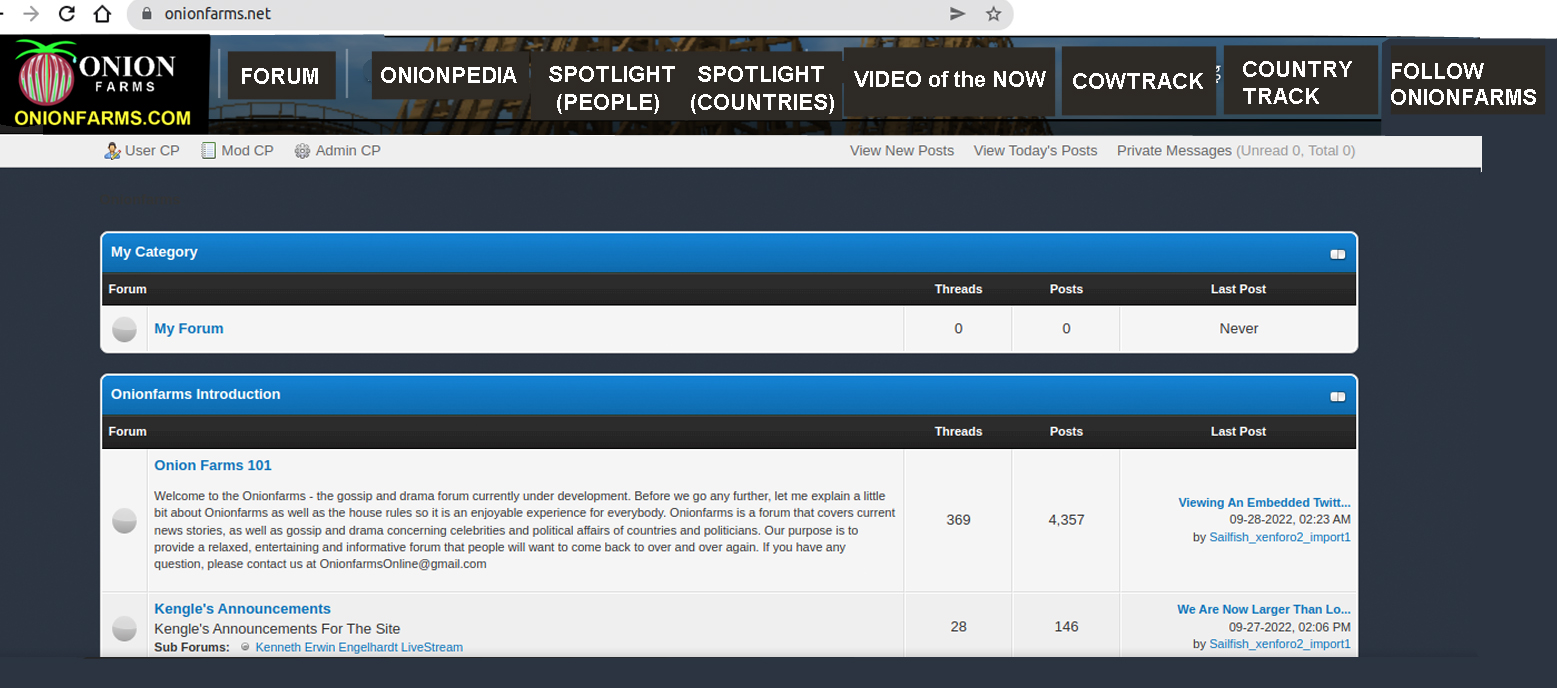The width and height of the screenshot is (1557, 688).
Task: Click the status icon beside Onion Farms 101
Action: tap(124, 520)
